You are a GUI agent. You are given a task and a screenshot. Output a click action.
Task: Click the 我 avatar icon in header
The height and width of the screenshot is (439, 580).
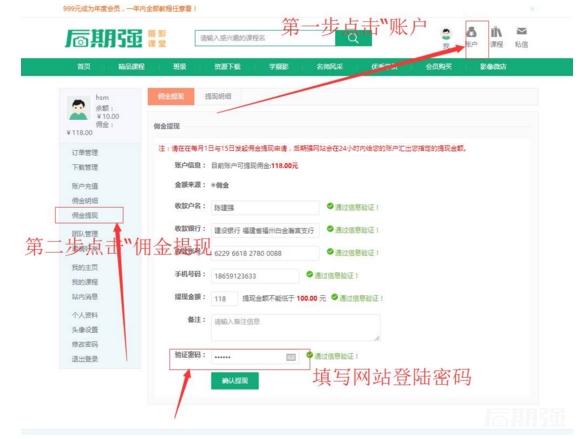[x=446, y=34]
